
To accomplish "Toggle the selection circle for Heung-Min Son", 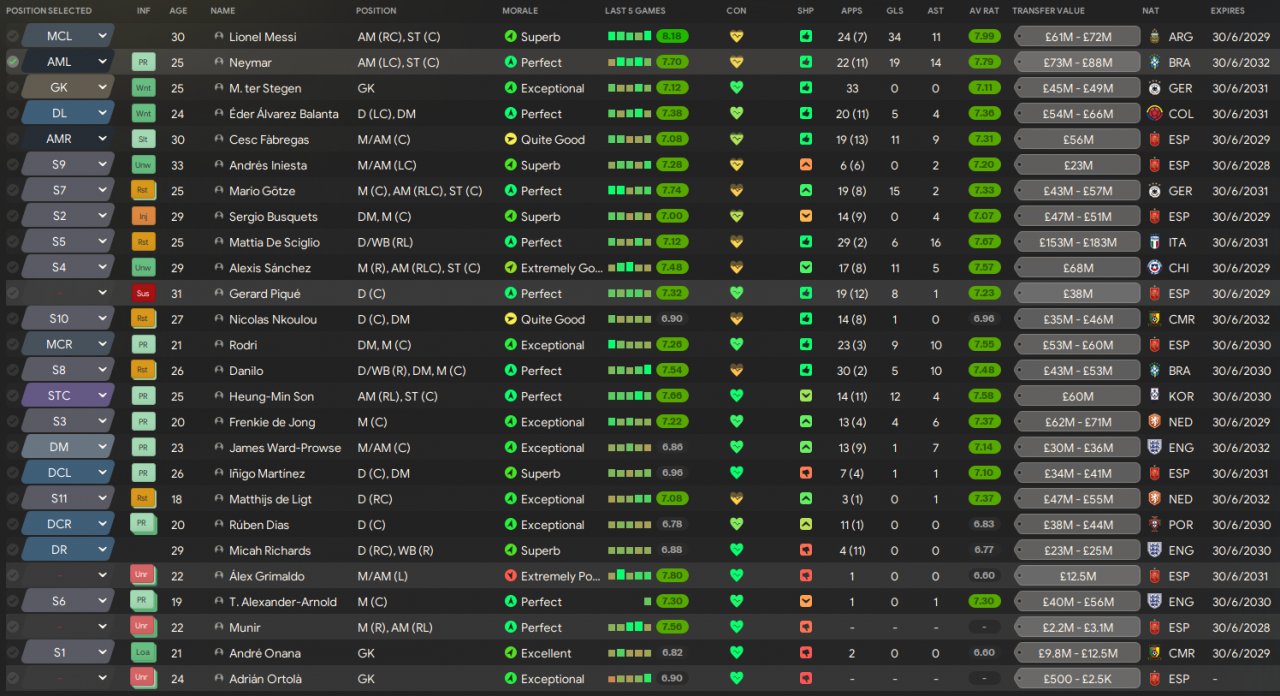I will pos(12,396).
